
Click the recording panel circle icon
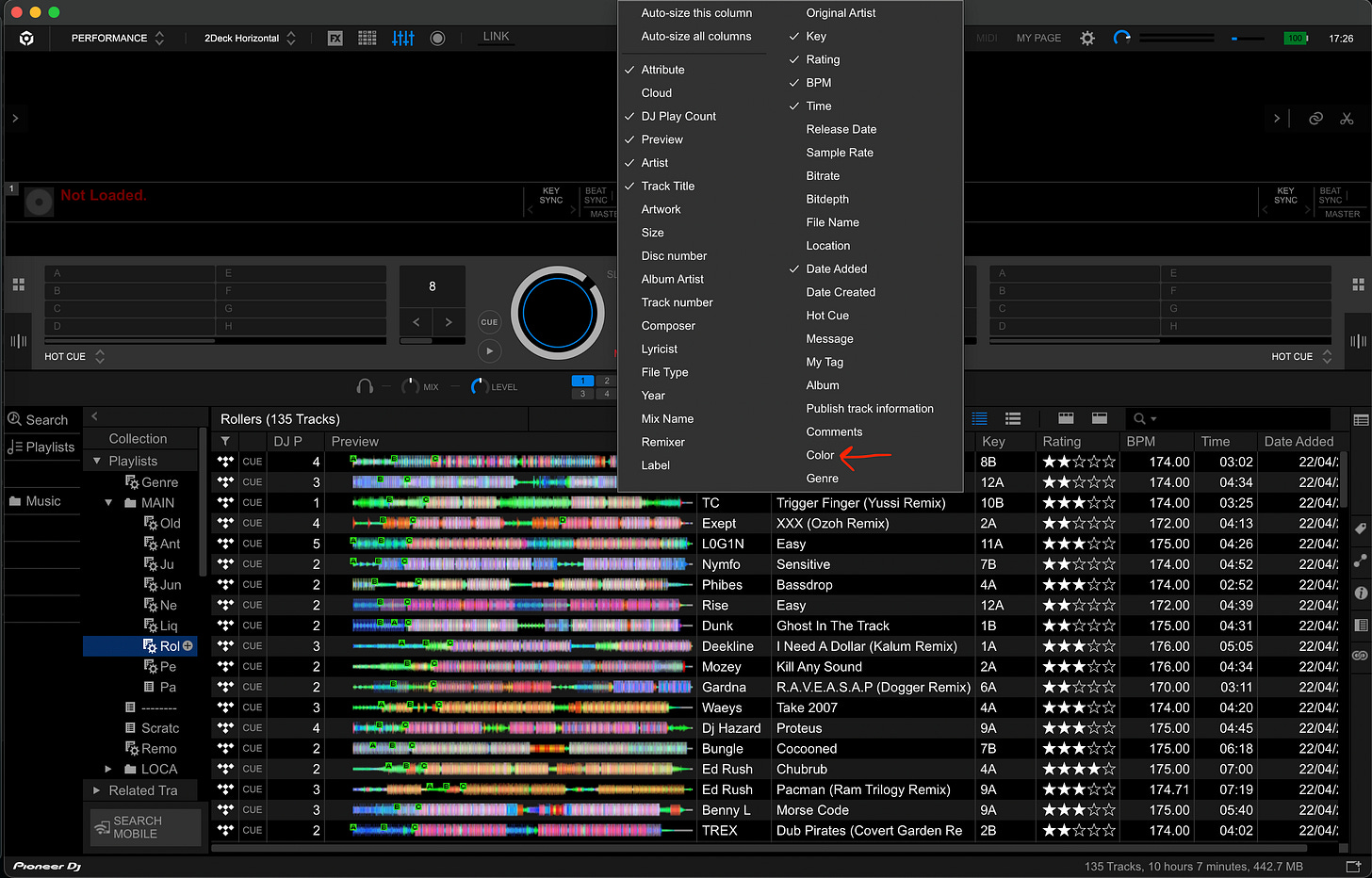click(437, 39)
